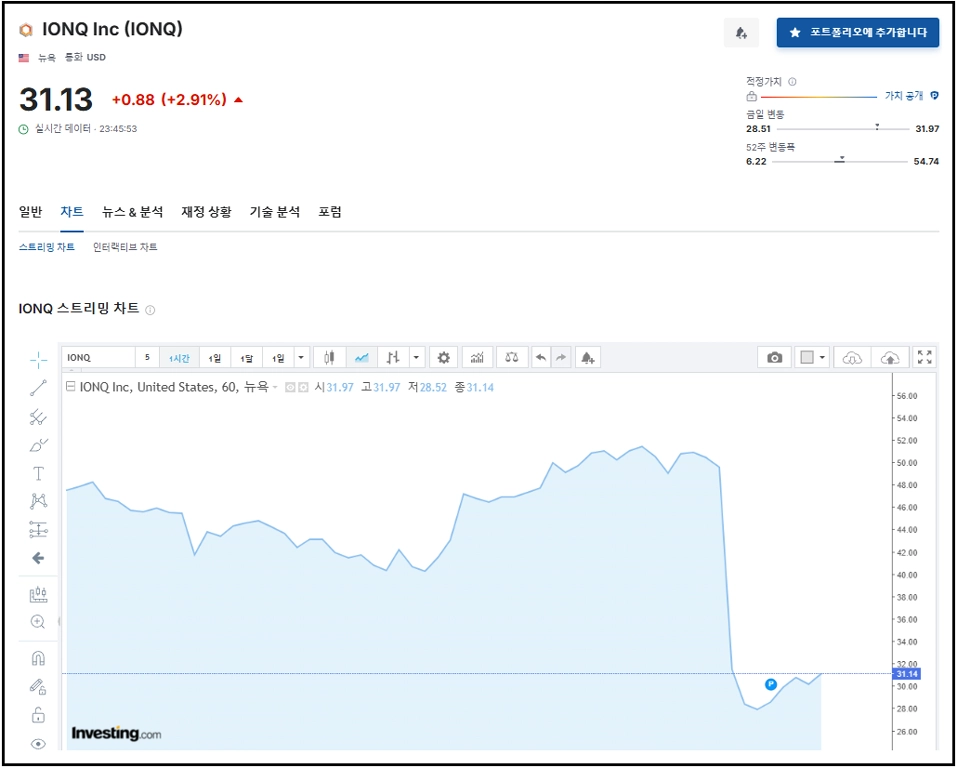Open the 재정 상황 tab
The width and height of the screenshot is (957, 768).
pos(206,212)
